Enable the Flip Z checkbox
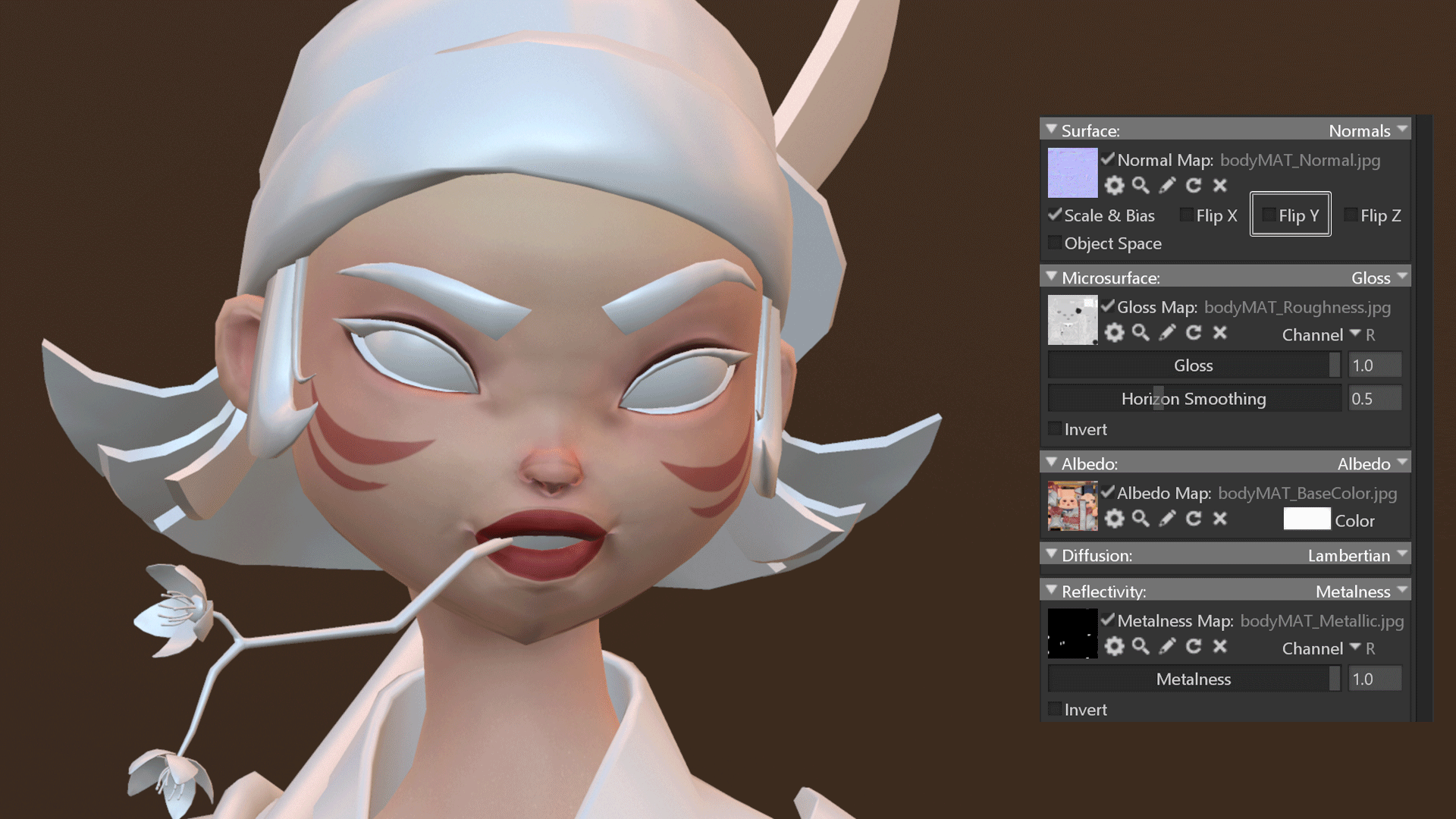This screenshot has height=819, width=1456. (x=1351, y=215)
